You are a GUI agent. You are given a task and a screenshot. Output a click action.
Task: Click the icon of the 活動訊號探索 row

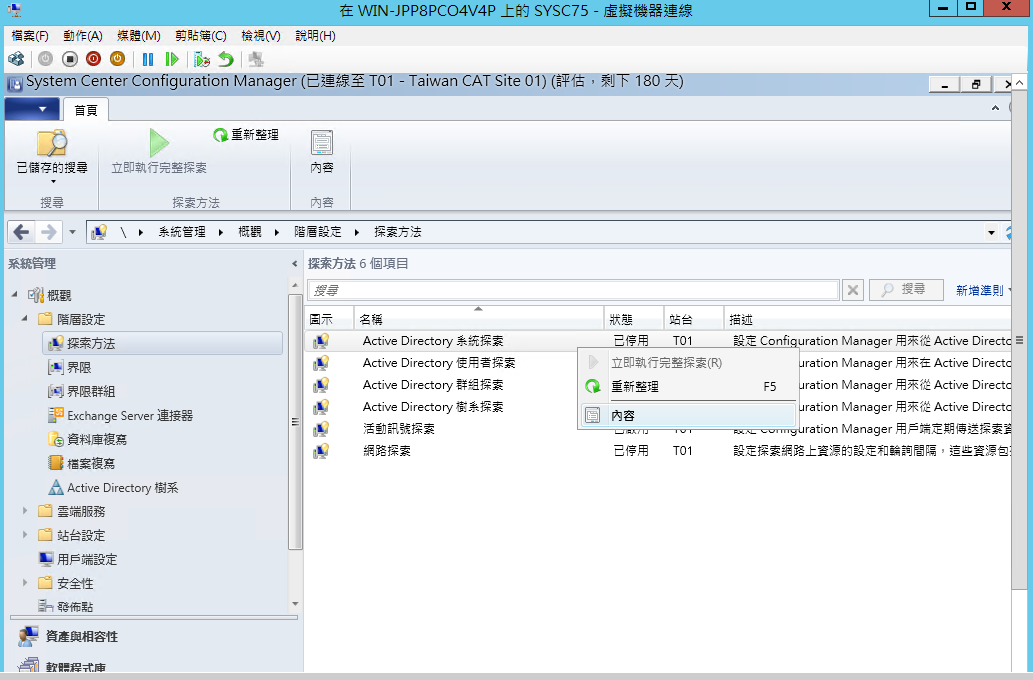click(321, 429)
